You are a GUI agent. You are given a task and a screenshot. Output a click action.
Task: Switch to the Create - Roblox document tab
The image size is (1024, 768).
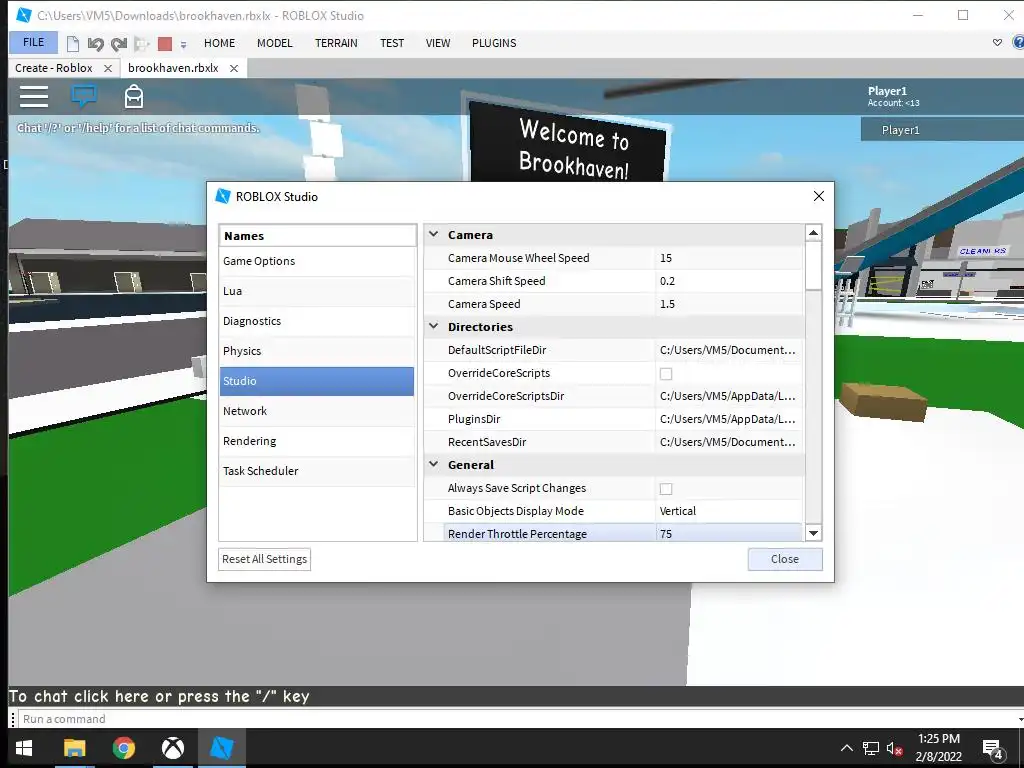click(x=54, y=68)
